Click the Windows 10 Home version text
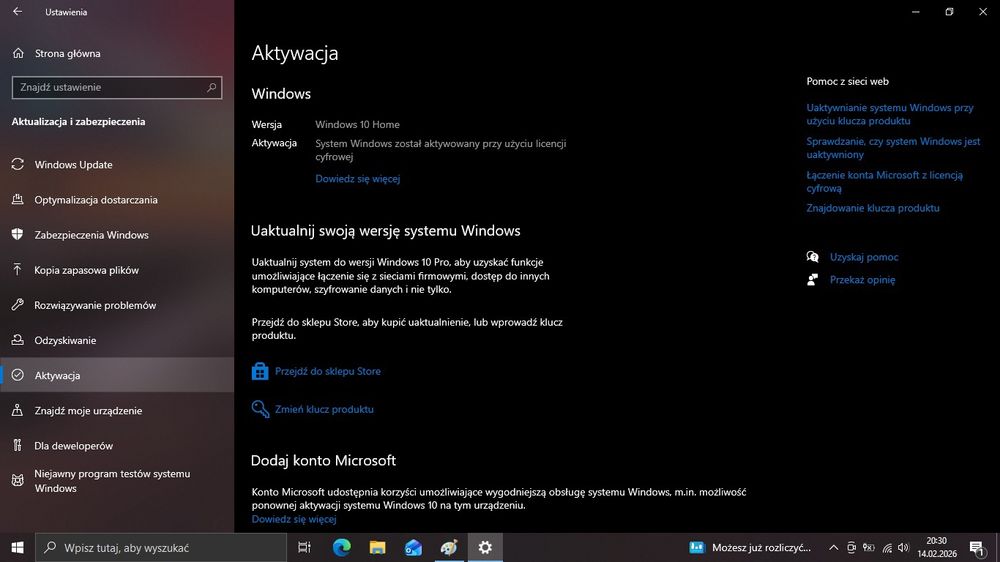Image resolution: width=1000 pixels, height=562 pixels. (357, 124)
